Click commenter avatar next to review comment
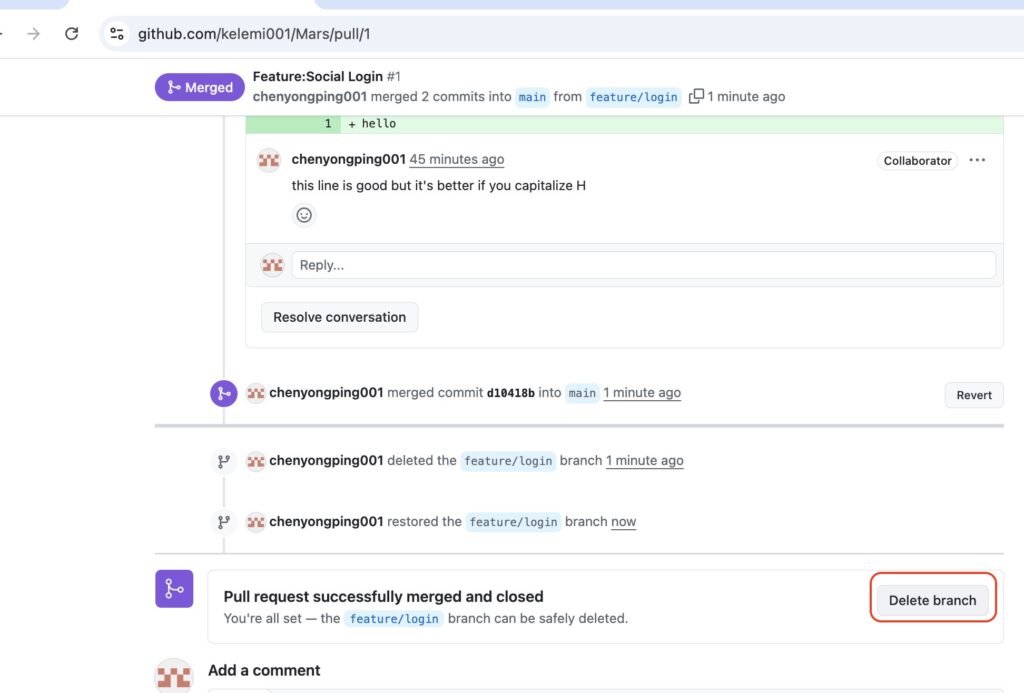Viewport: 1024px width, 693px height. (x=268, y=160)
